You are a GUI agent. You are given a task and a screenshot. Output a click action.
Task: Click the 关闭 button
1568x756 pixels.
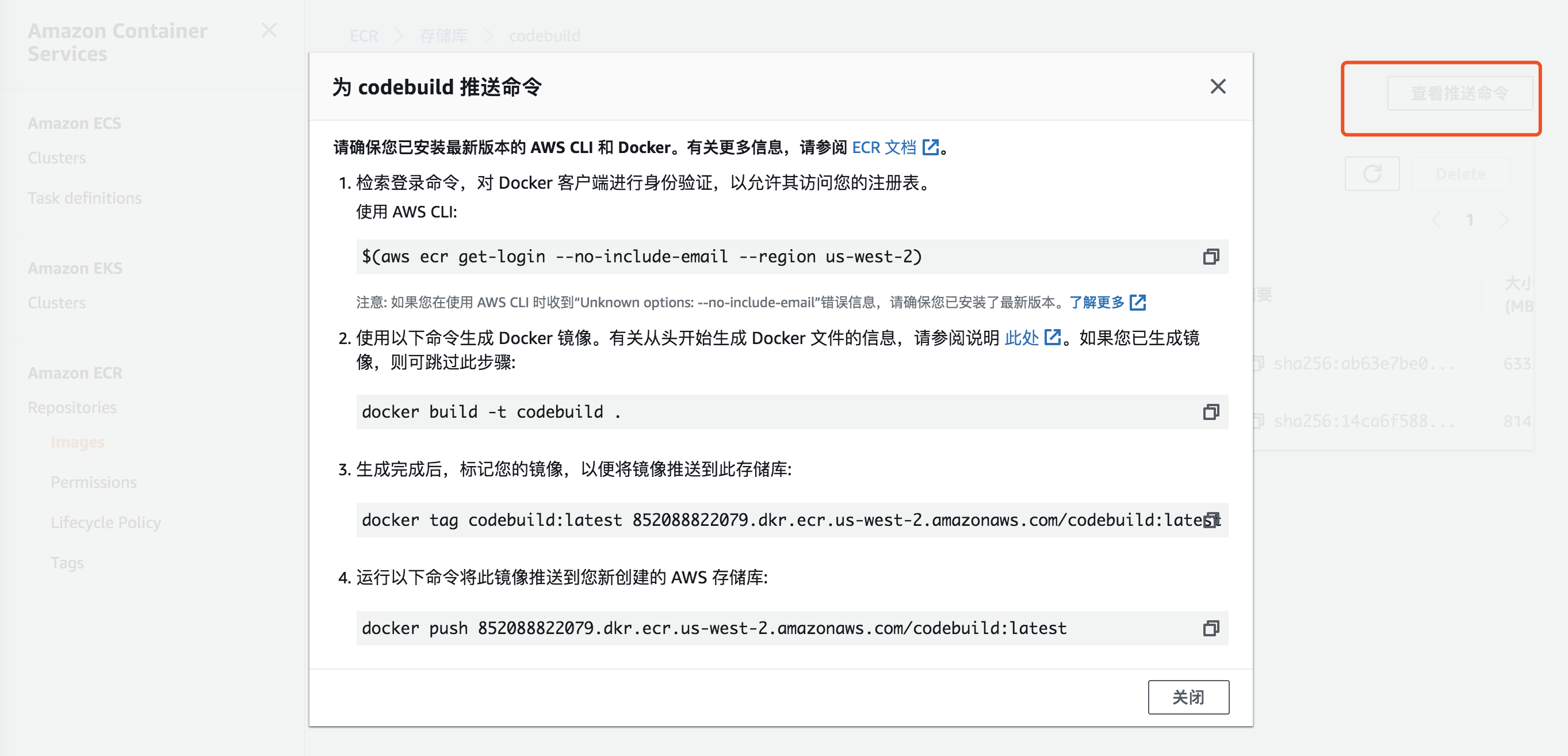coord(1188,697)
